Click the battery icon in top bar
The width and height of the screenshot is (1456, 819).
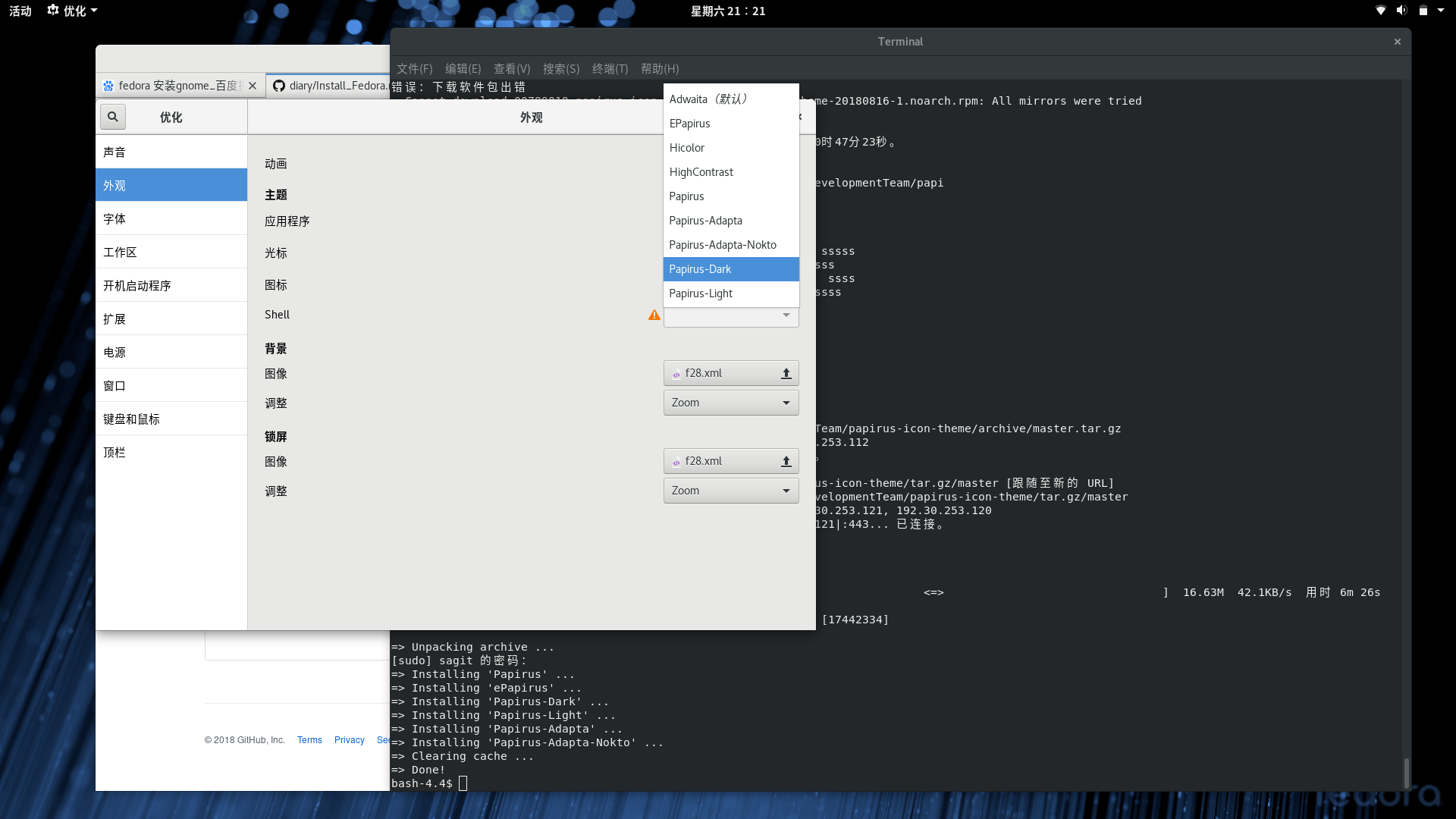pos(1423,11)
